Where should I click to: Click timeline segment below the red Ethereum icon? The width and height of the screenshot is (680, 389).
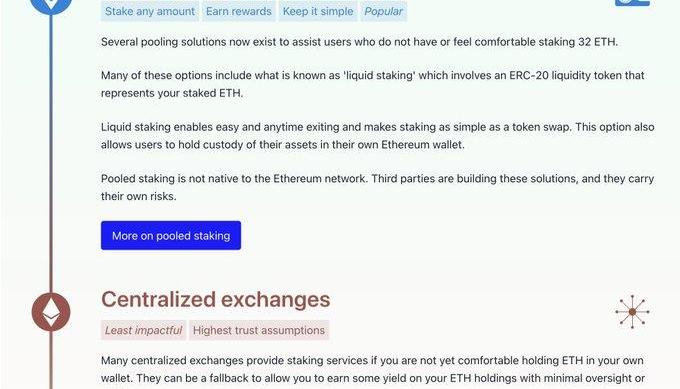coord(51,360)
